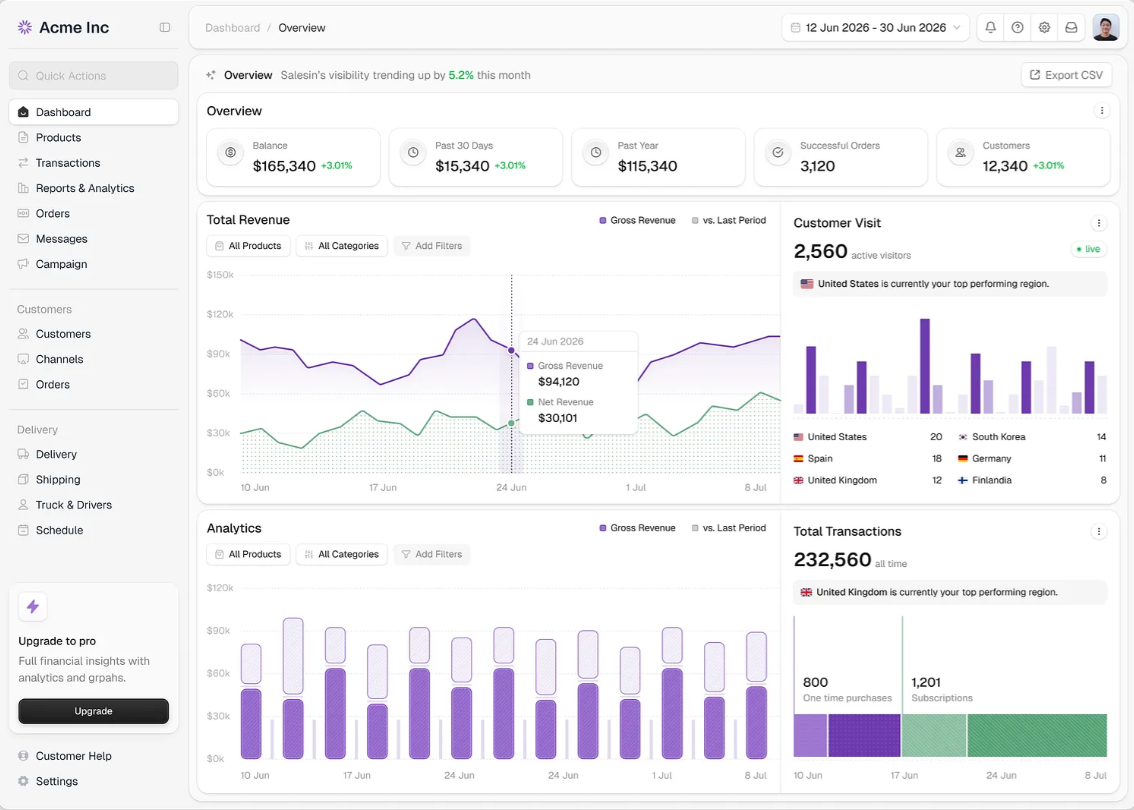Click the purple one time purchases segment

864,736
